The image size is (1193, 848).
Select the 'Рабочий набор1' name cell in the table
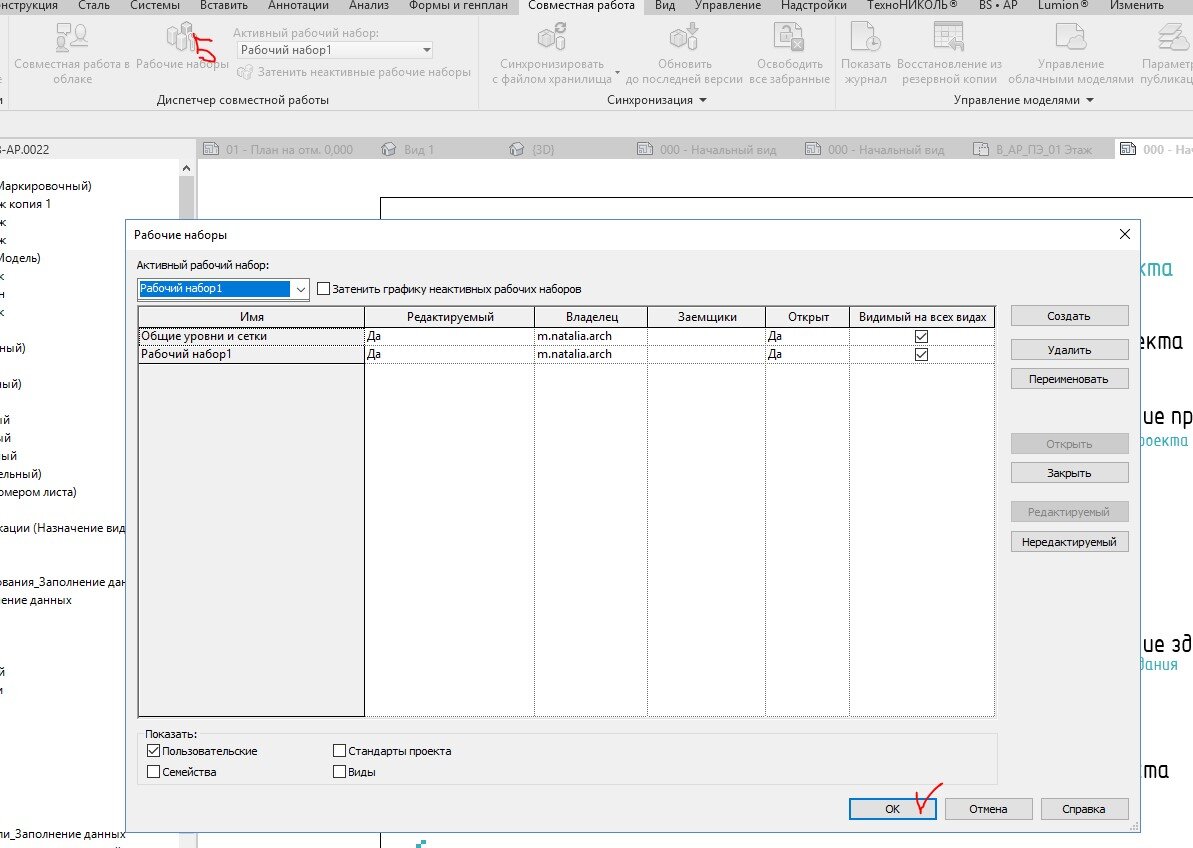[251, 354]
